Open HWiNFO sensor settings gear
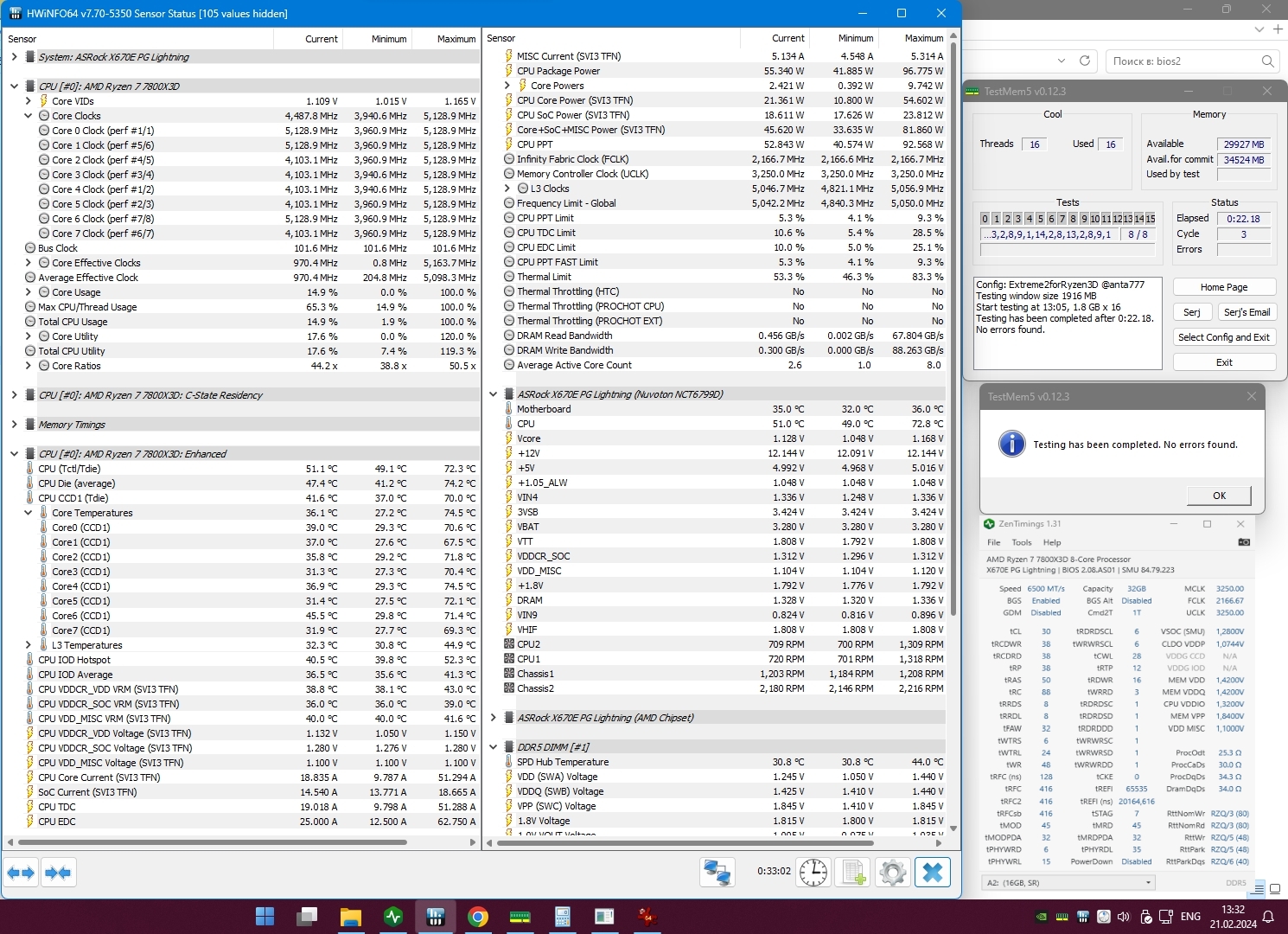The height and width of the screenshot is (934, 1288). 893,873
